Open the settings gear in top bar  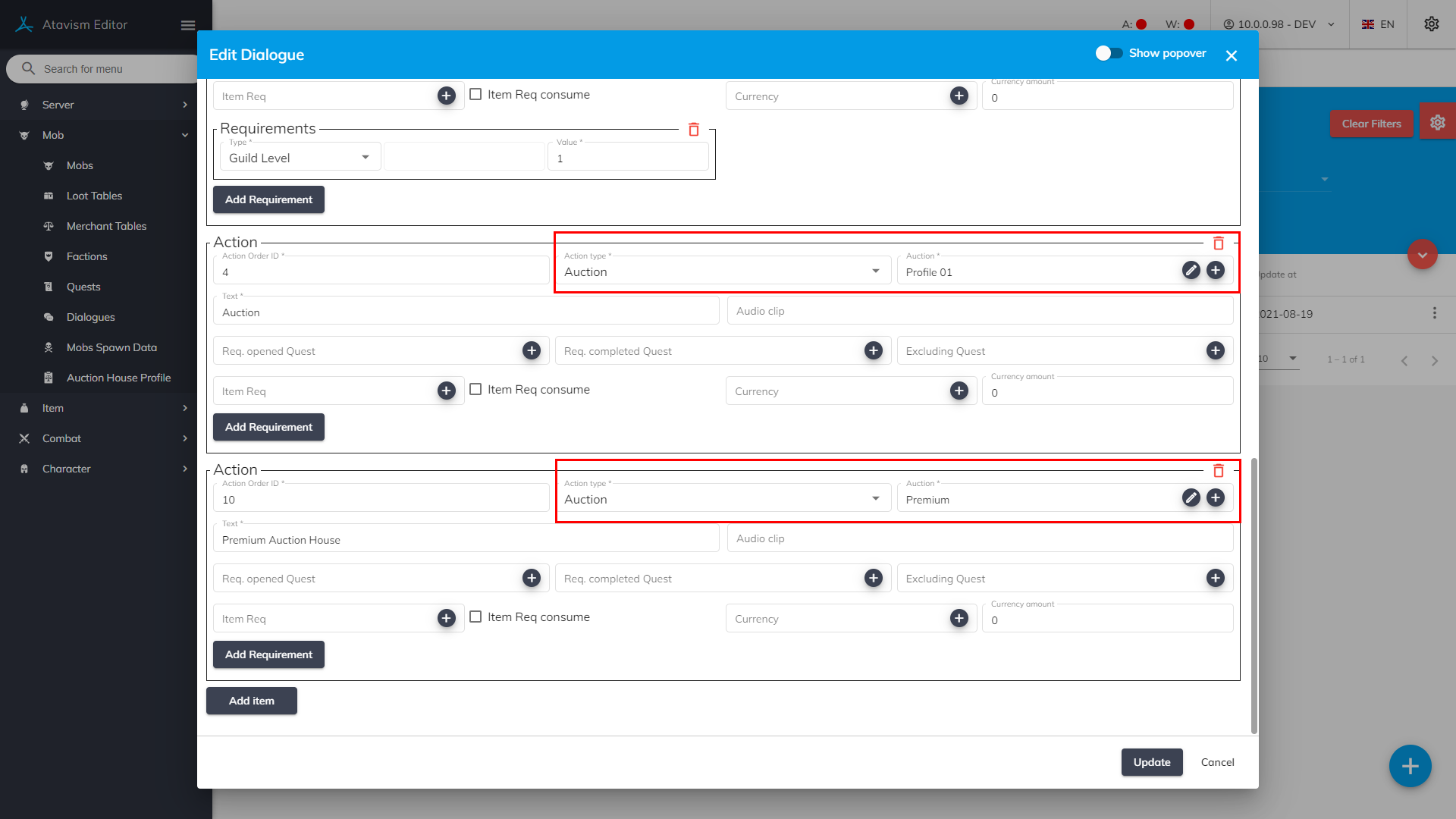point(1431,24)
